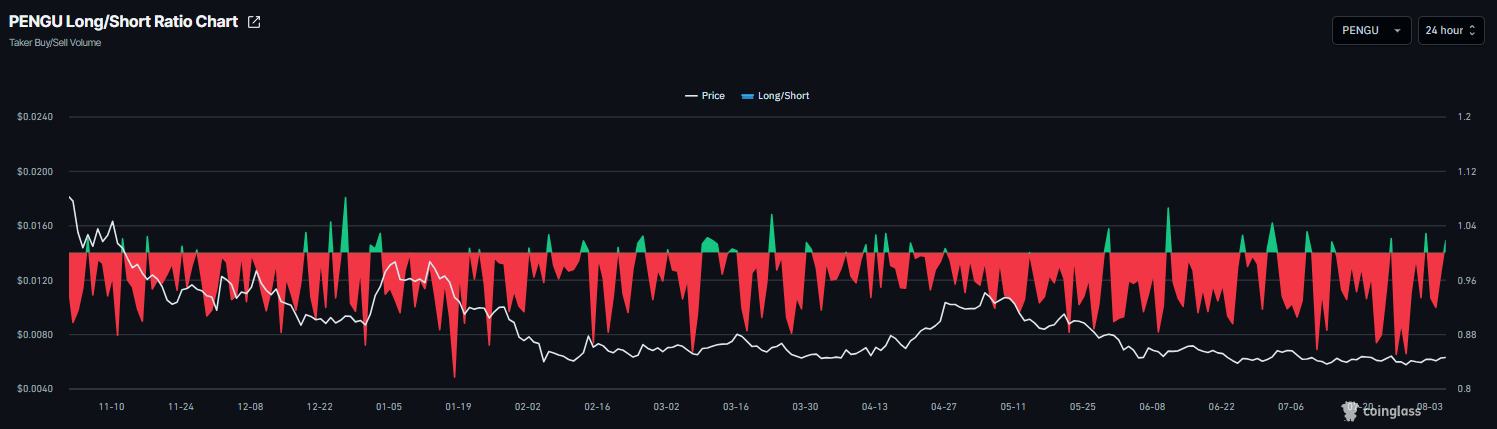Click the $0.0120 price axis label
Screen dimensions: 1497x429
click(35, 280)
